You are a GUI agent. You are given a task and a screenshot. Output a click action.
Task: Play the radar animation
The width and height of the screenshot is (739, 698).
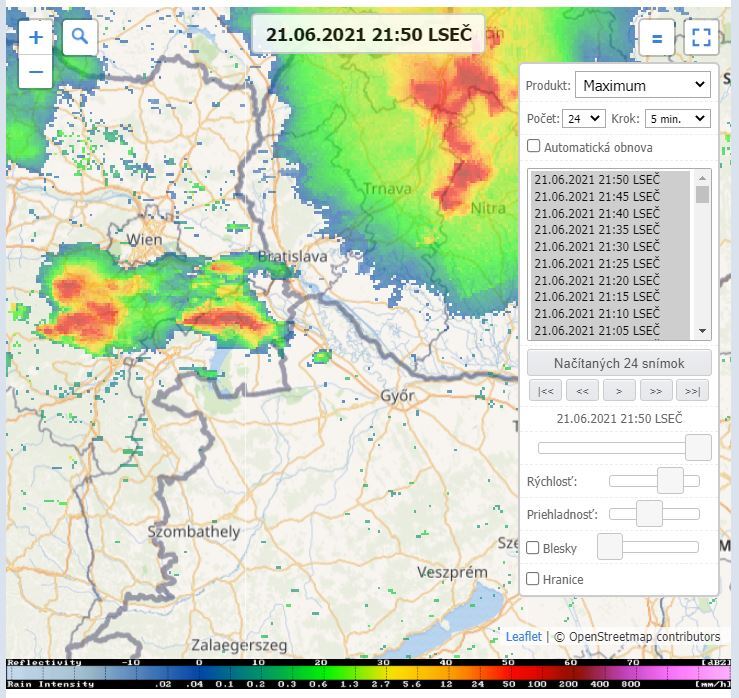[x=619, y=390]
